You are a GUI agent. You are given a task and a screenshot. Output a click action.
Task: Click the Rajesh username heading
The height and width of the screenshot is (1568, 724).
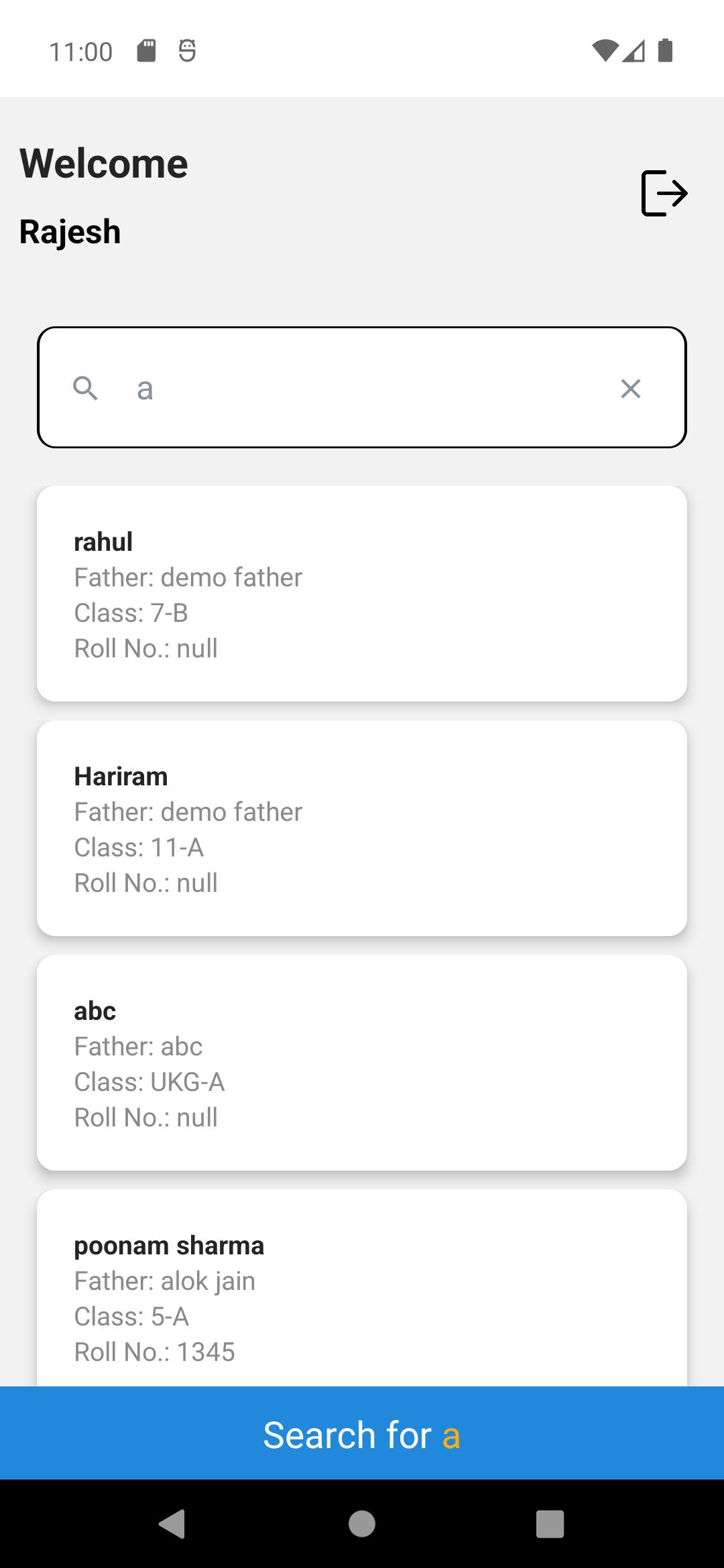click(70, 232)
